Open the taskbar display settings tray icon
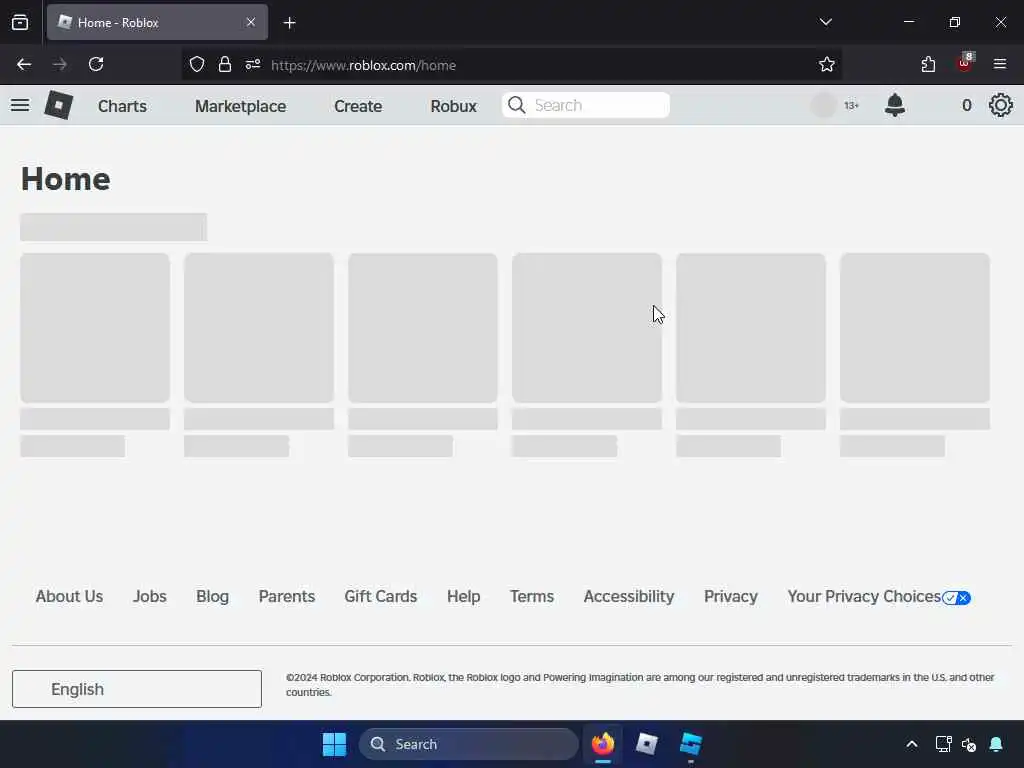The image size is (1024, 768). [943, 744]
